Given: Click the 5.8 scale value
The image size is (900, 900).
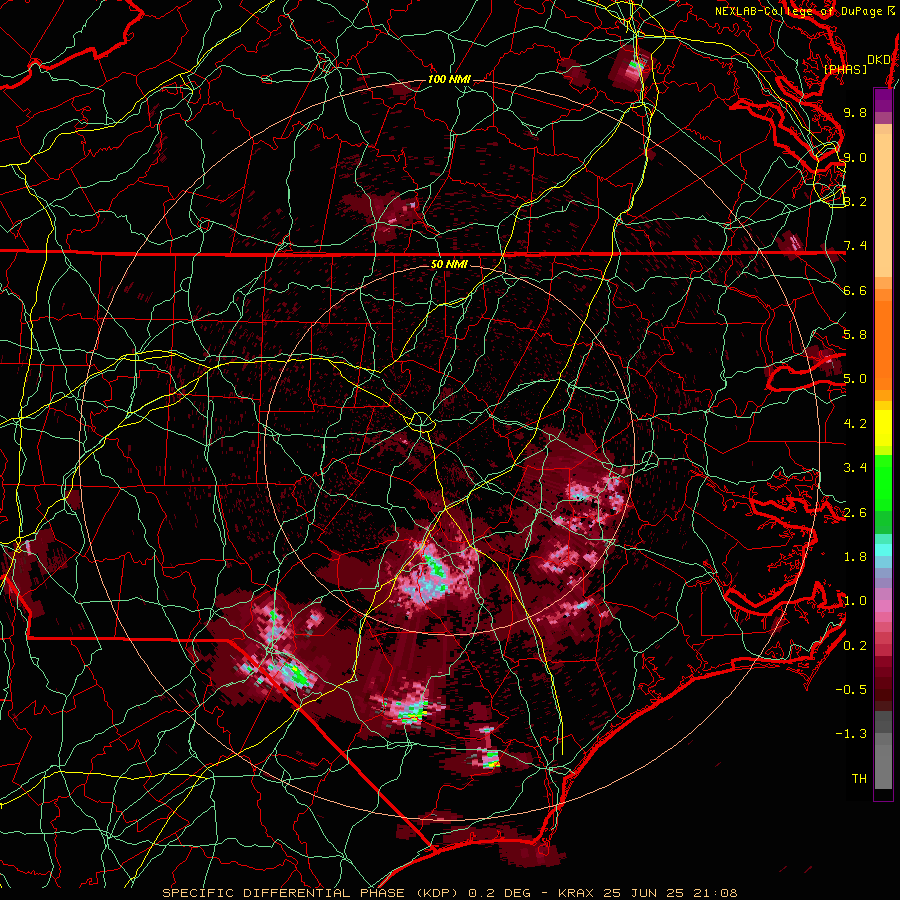Looking at the screenshot, I should click(855, 335).
